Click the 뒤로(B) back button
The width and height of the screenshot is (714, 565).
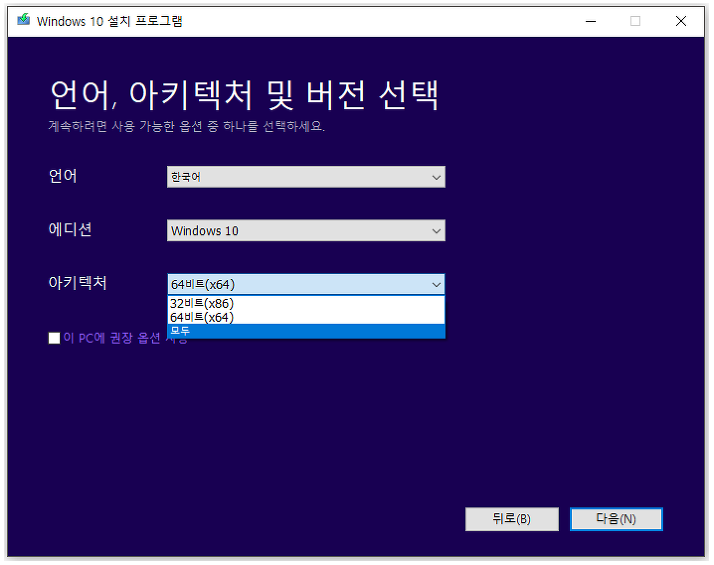tap(511, 519)
